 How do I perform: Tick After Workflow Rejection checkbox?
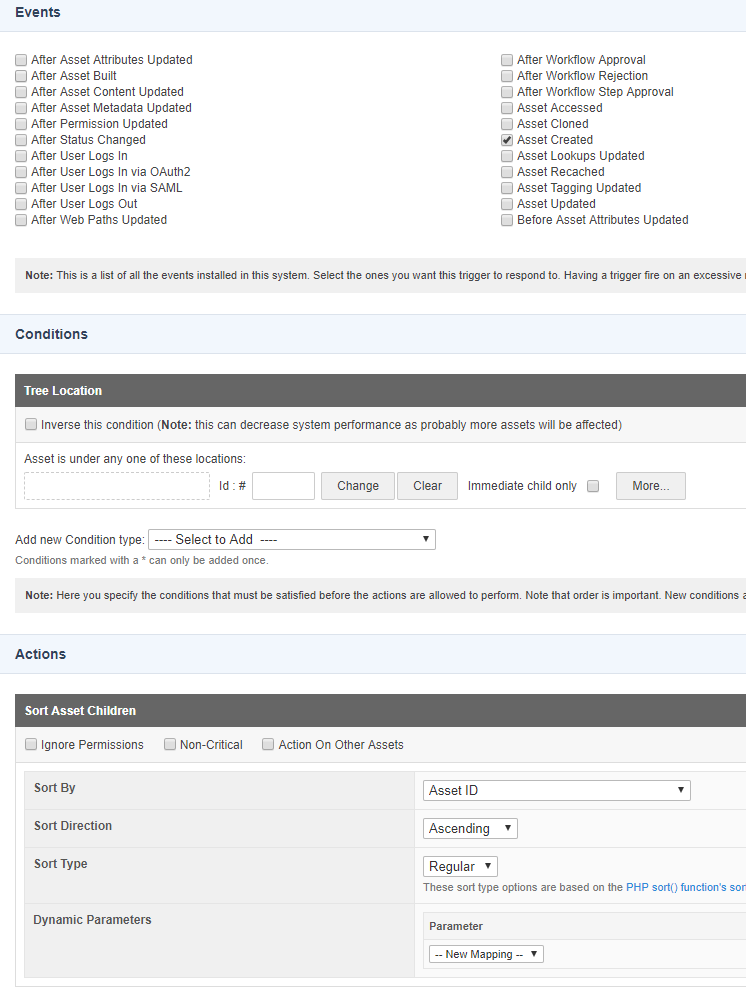tap(507, 76)
